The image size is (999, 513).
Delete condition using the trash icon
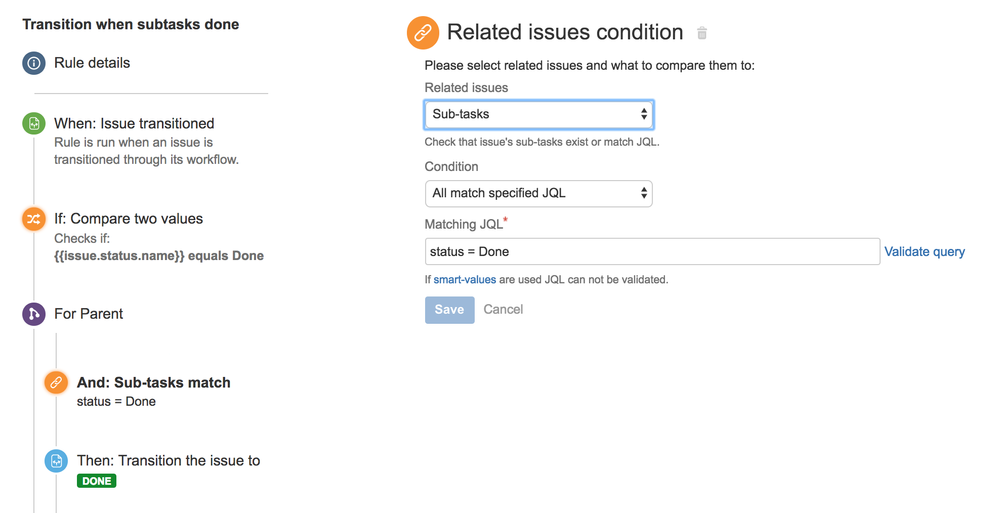pyautogui.click(x=701, y=33)
